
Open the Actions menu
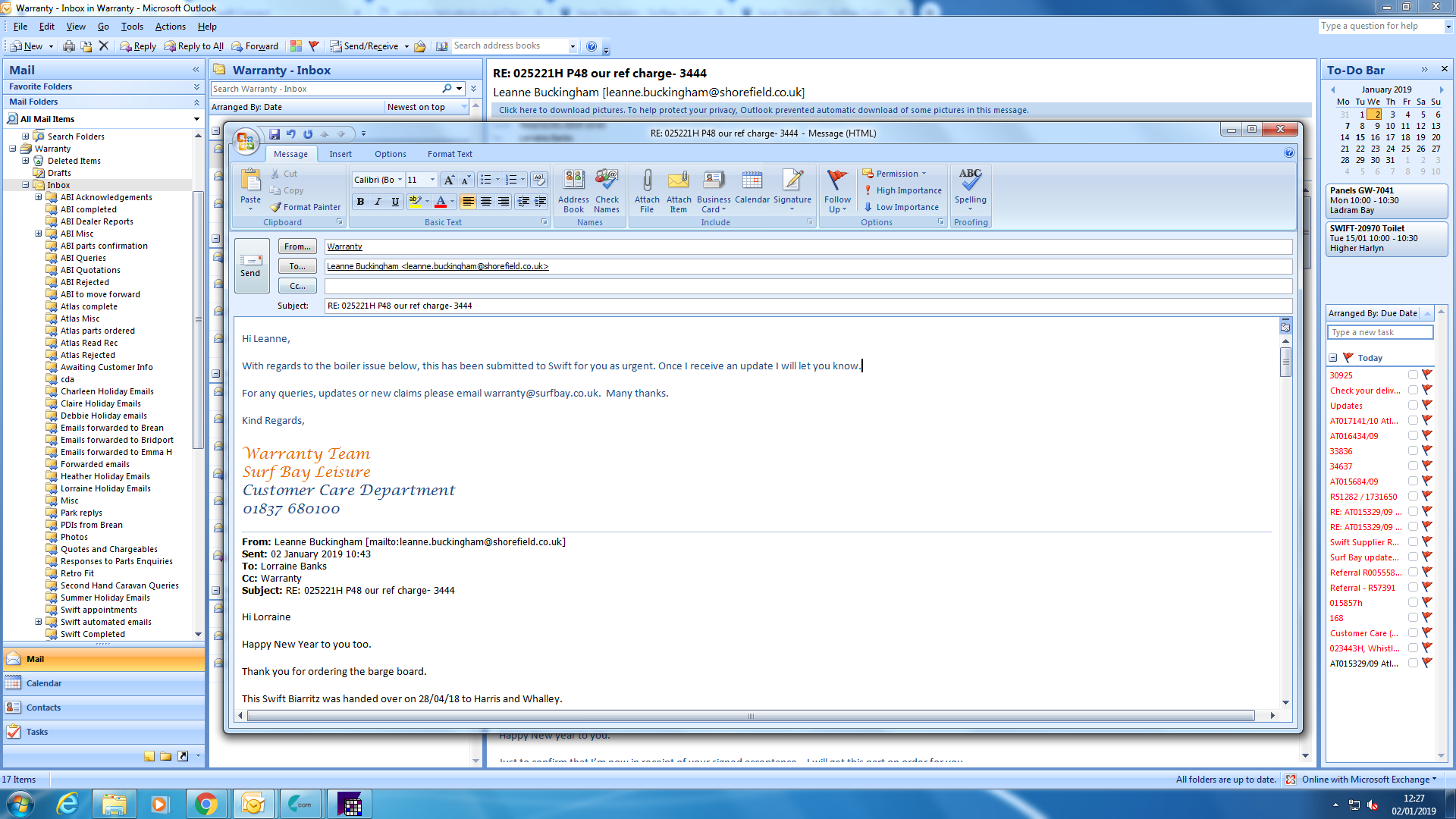click(x=170, y=27)
